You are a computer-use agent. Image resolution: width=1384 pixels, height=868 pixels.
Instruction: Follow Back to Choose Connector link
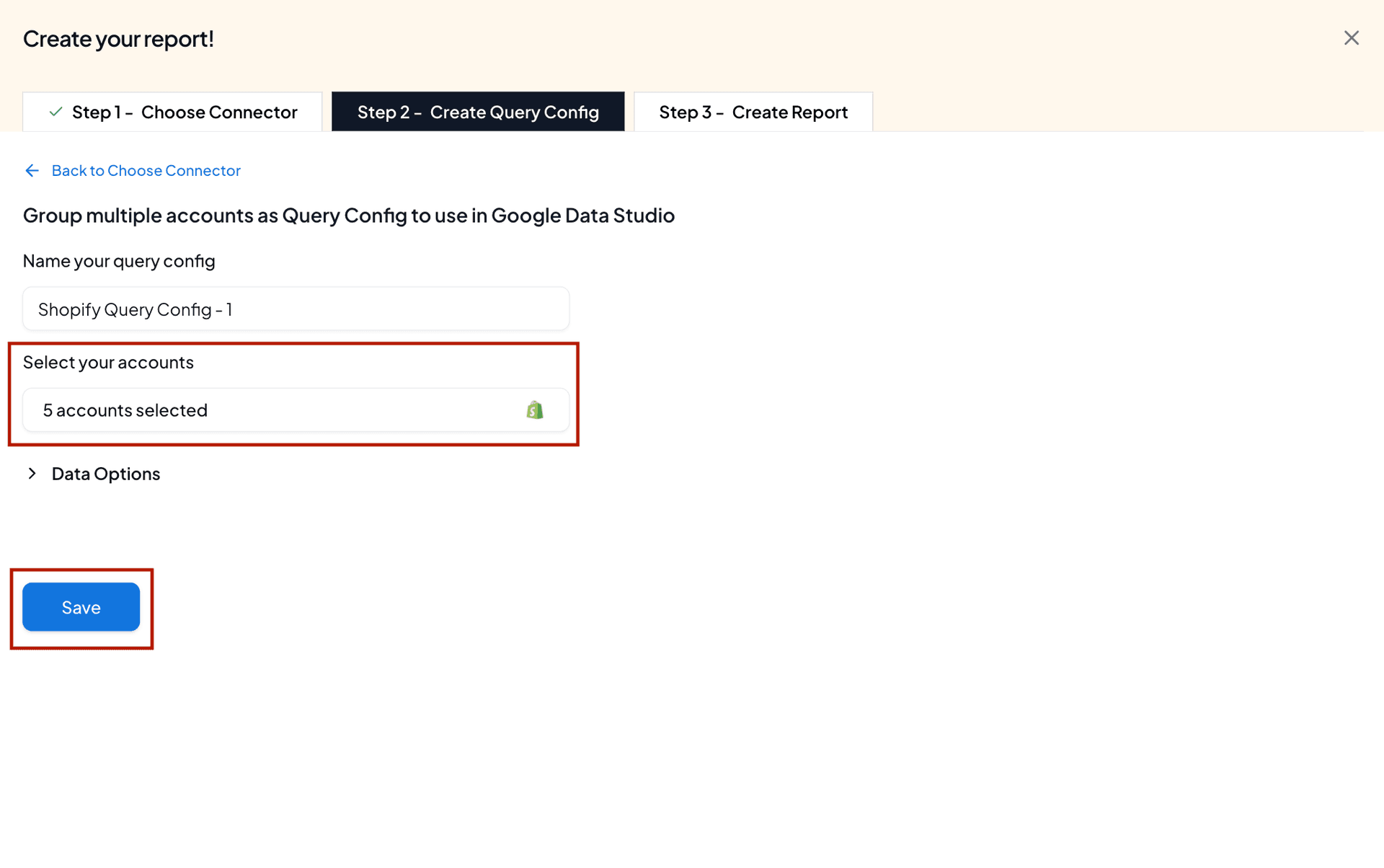click(146, 170)
